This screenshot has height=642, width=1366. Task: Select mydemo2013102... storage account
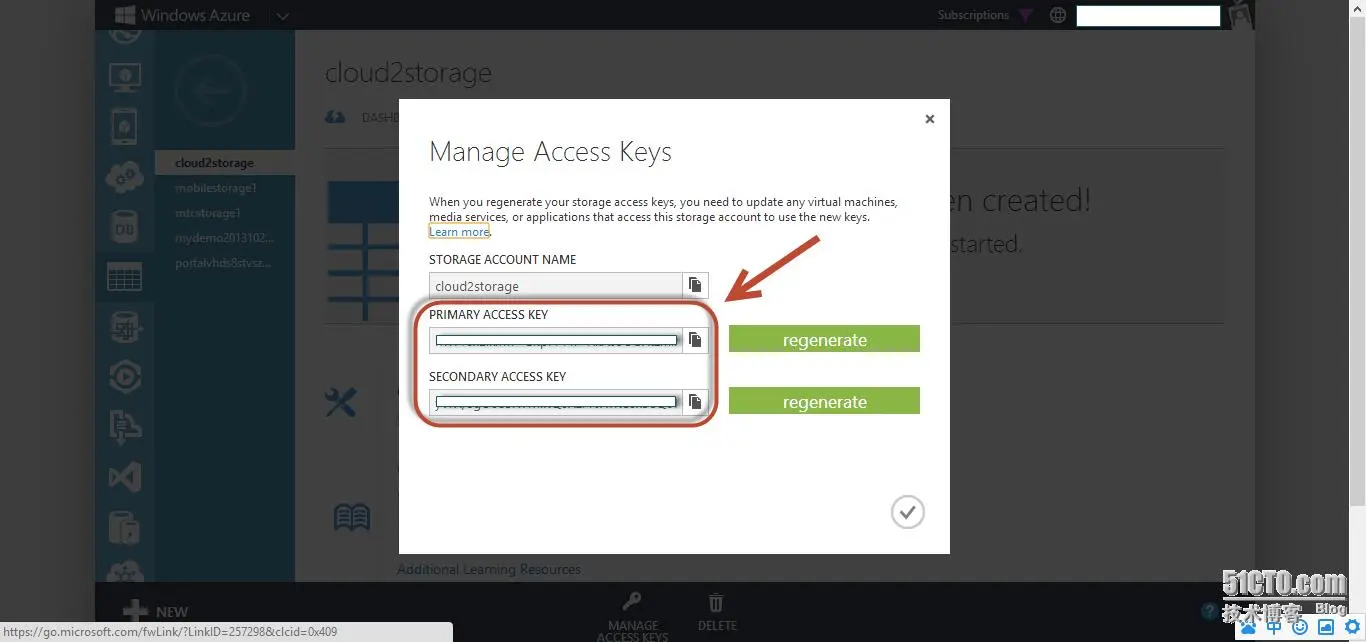click(x=225, y=238)
